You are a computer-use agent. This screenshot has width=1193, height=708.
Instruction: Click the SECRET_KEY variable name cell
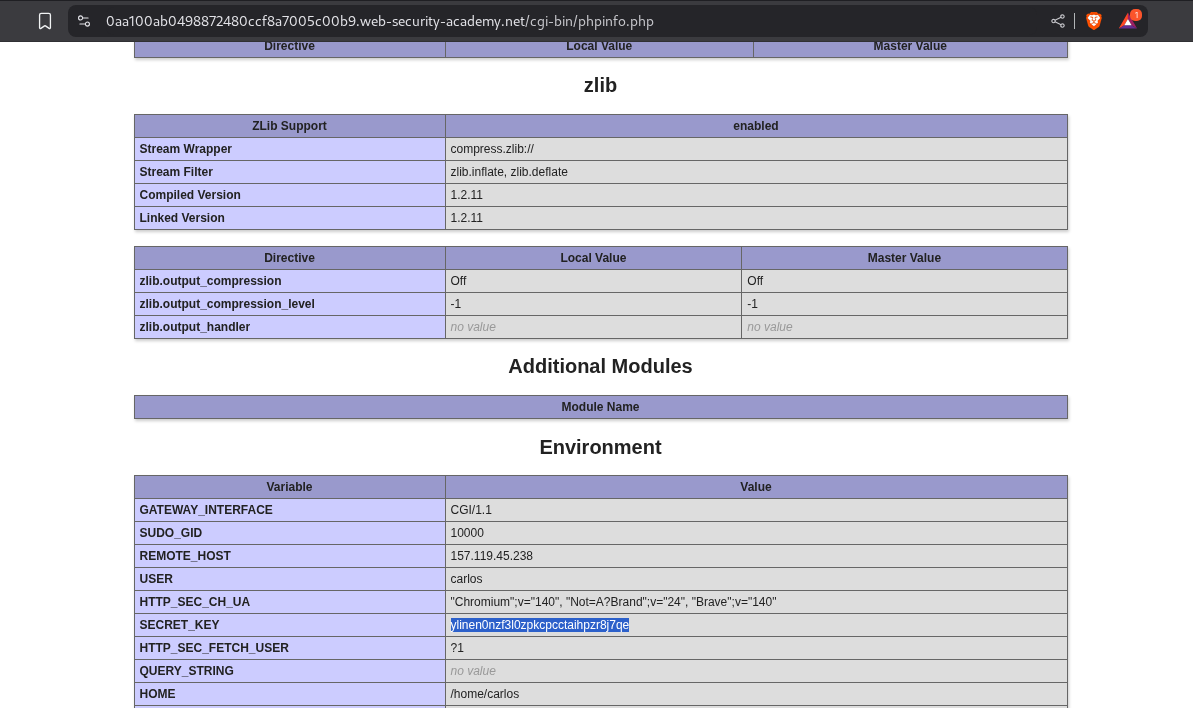click(180, 625)
